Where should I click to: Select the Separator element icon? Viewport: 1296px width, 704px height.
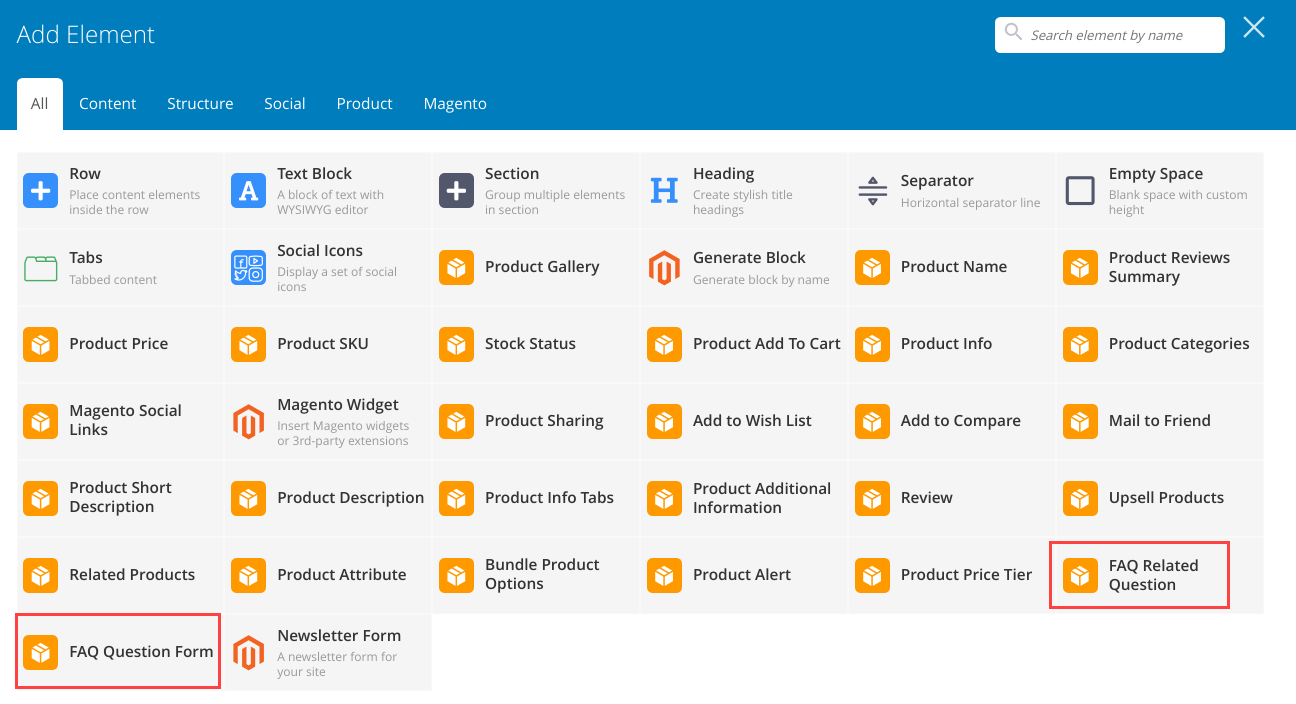coord(872,190)
